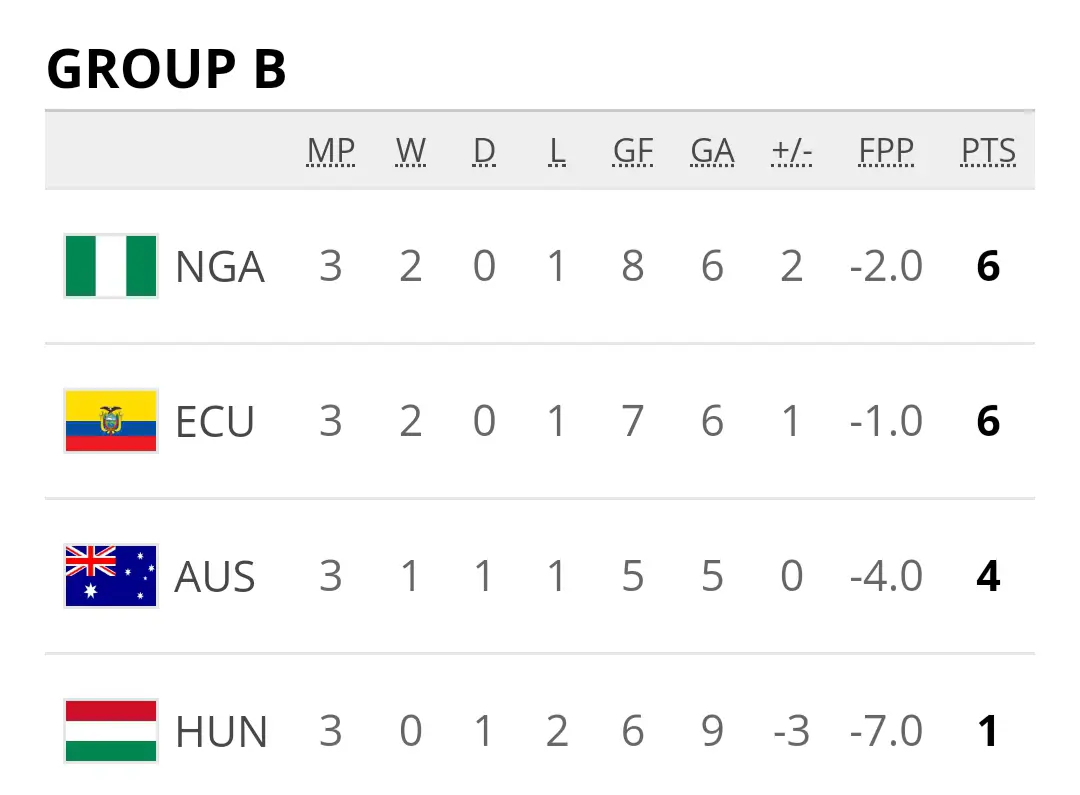This screenshot has height=795, width=1080.
Task: Click the PTS column header
Action: pyautogui.click(x=988, y=151)
